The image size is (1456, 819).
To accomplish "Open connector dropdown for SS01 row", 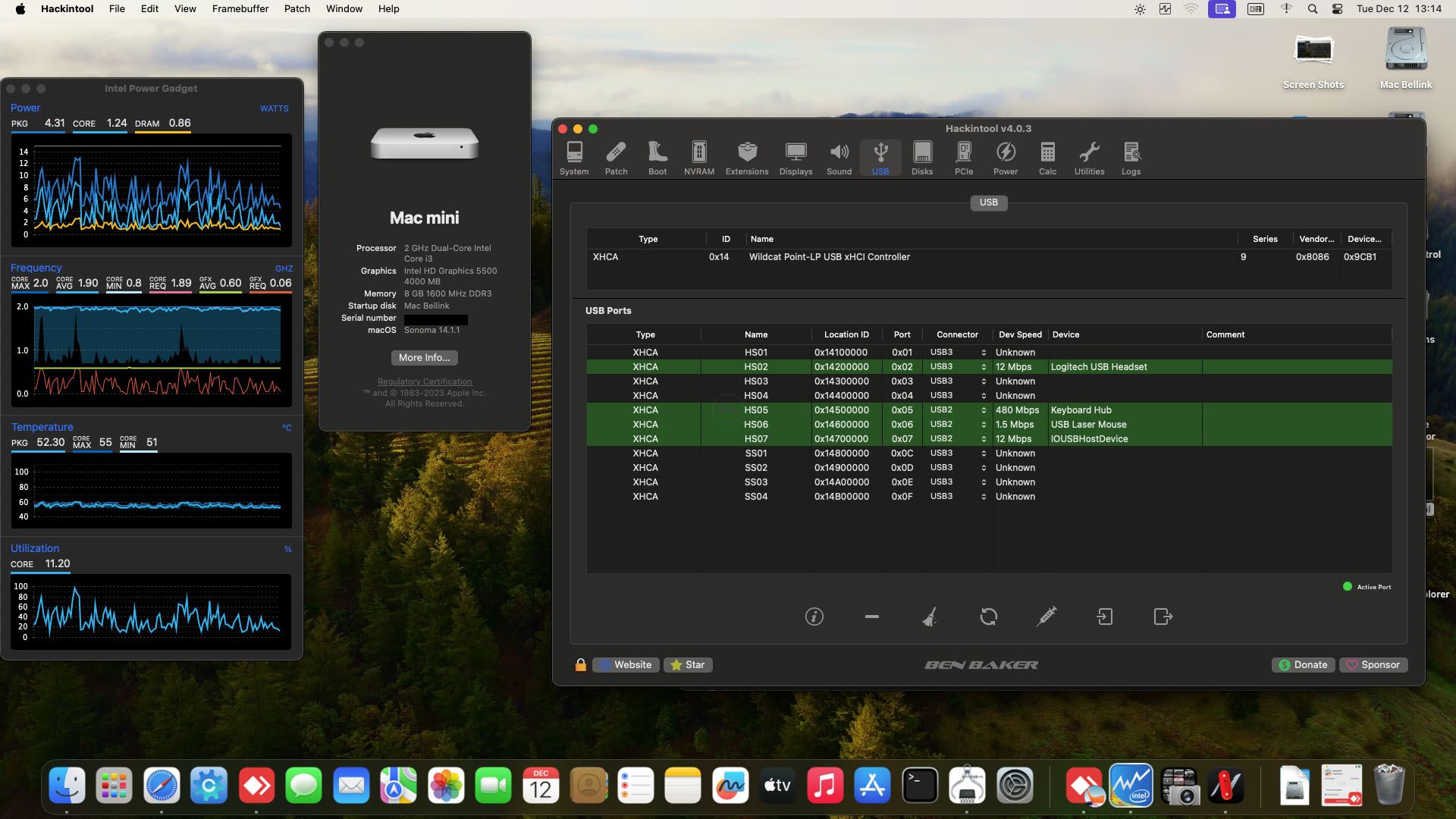I will 958,453.
